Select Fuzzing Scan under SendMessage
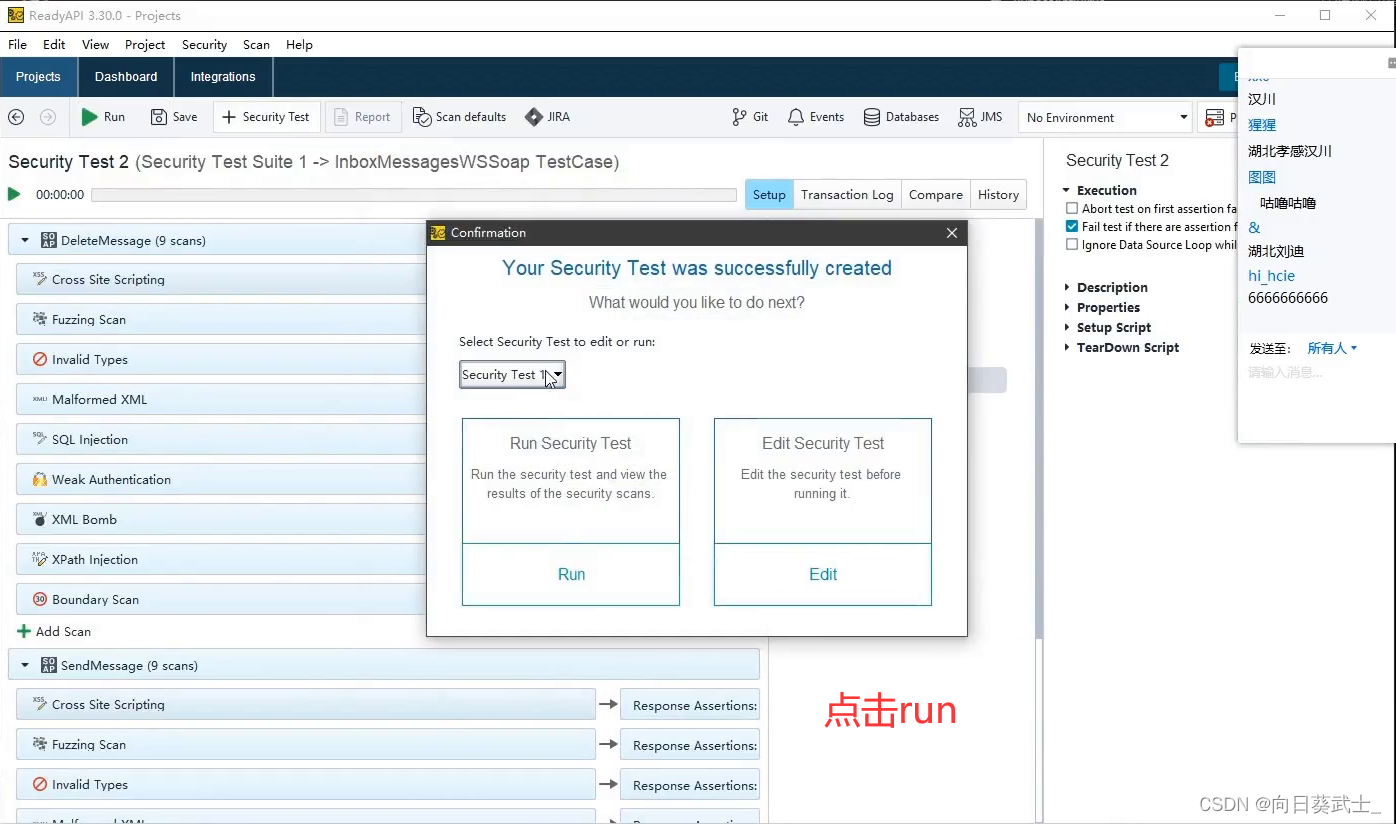The image size is (1396, 824). click(306, 745)
